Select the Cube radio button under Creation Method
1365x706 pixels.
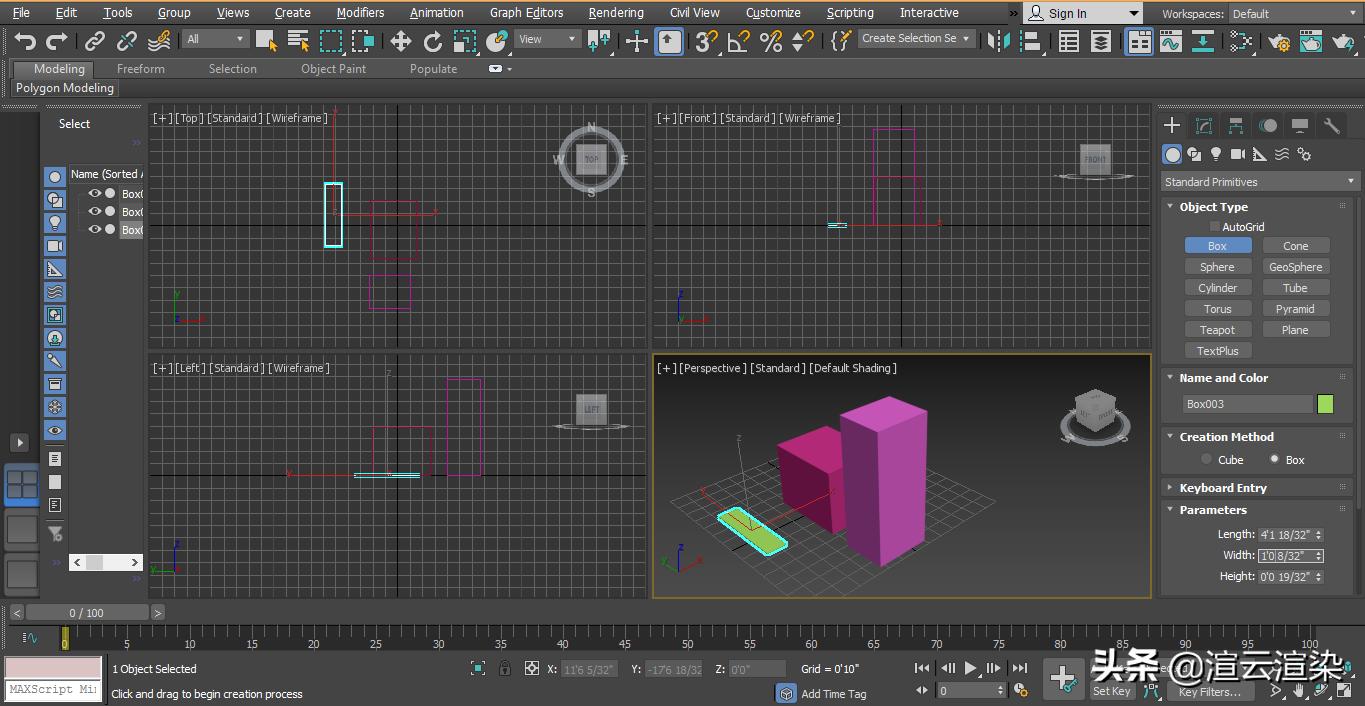(1207, 459)
